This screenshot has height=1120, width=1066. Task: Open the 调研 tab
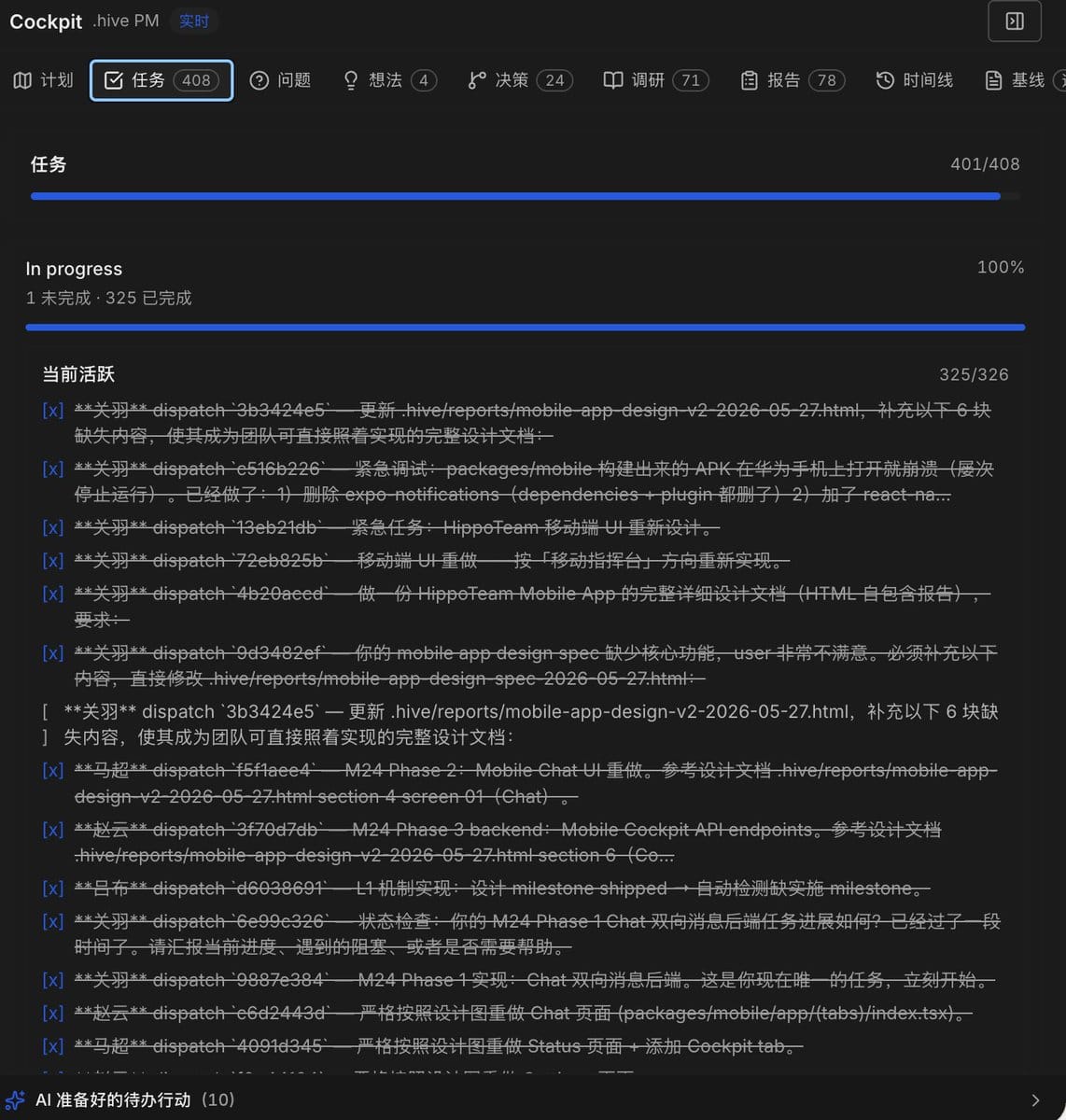pyautogui.click(x=656, y=80)
